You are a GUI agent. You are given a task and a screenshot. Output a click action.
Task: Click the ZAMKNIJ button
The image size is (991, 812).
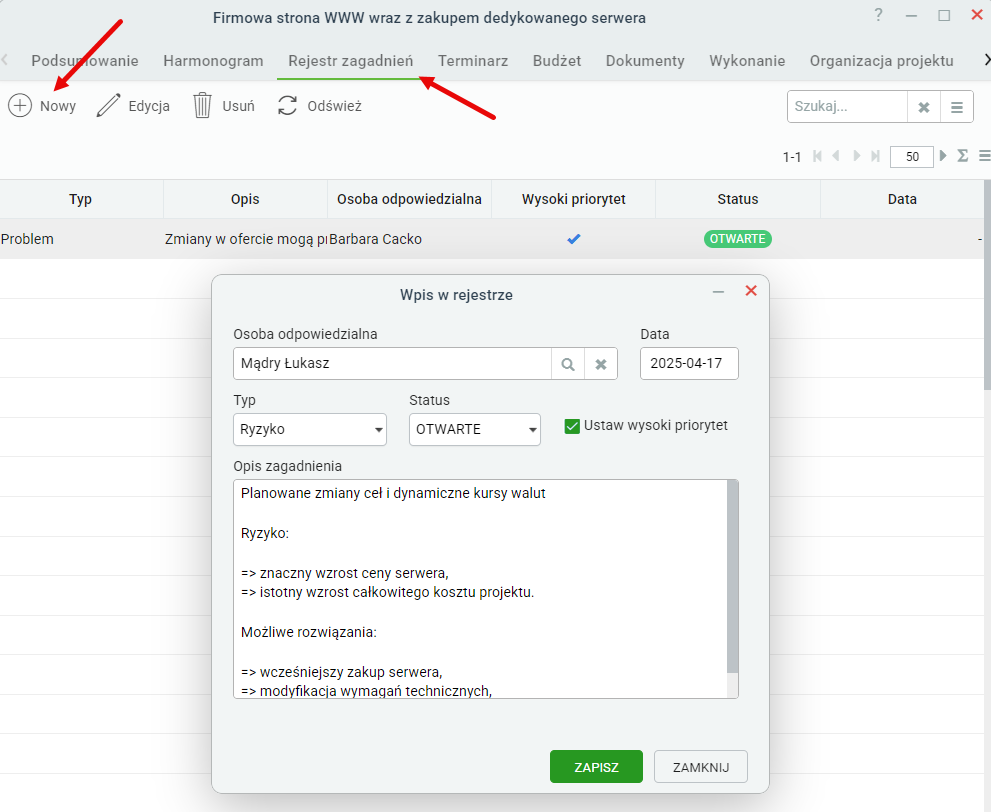point(701,767)
